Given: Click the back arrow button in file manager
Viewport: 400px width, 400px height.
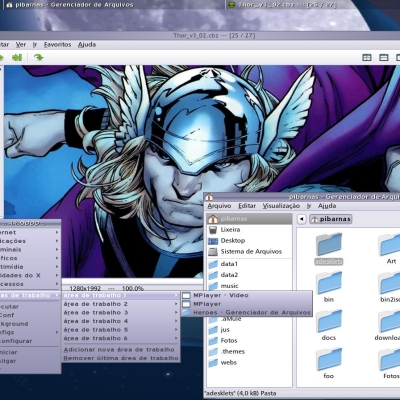Looking at the screenshot, I should (x=302, y=219).
